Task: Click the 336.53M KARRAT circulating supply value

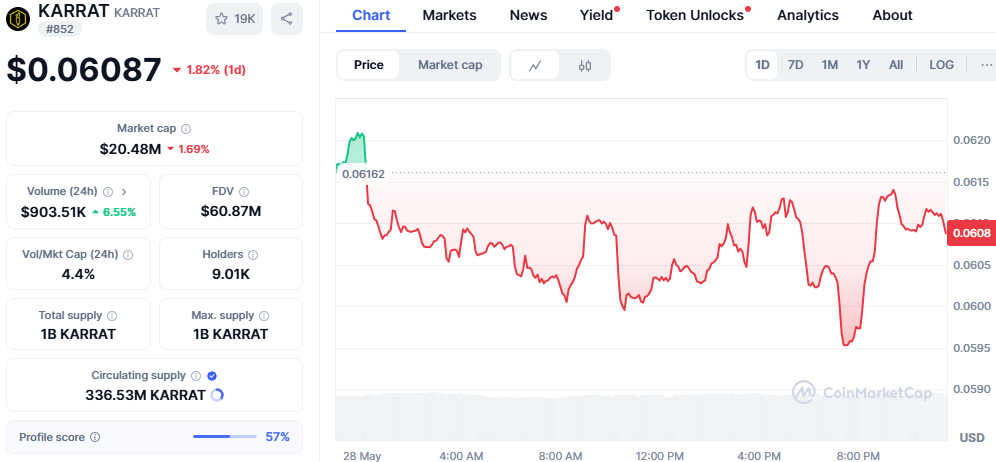Action: click(145, 395)
